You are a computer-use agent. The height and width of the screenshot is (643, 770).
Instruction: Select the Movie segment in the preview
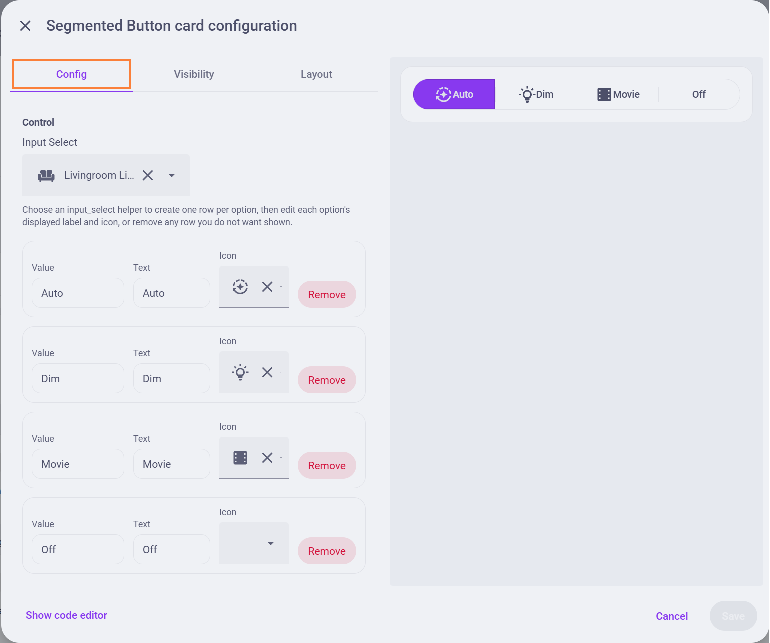point(618,94)
